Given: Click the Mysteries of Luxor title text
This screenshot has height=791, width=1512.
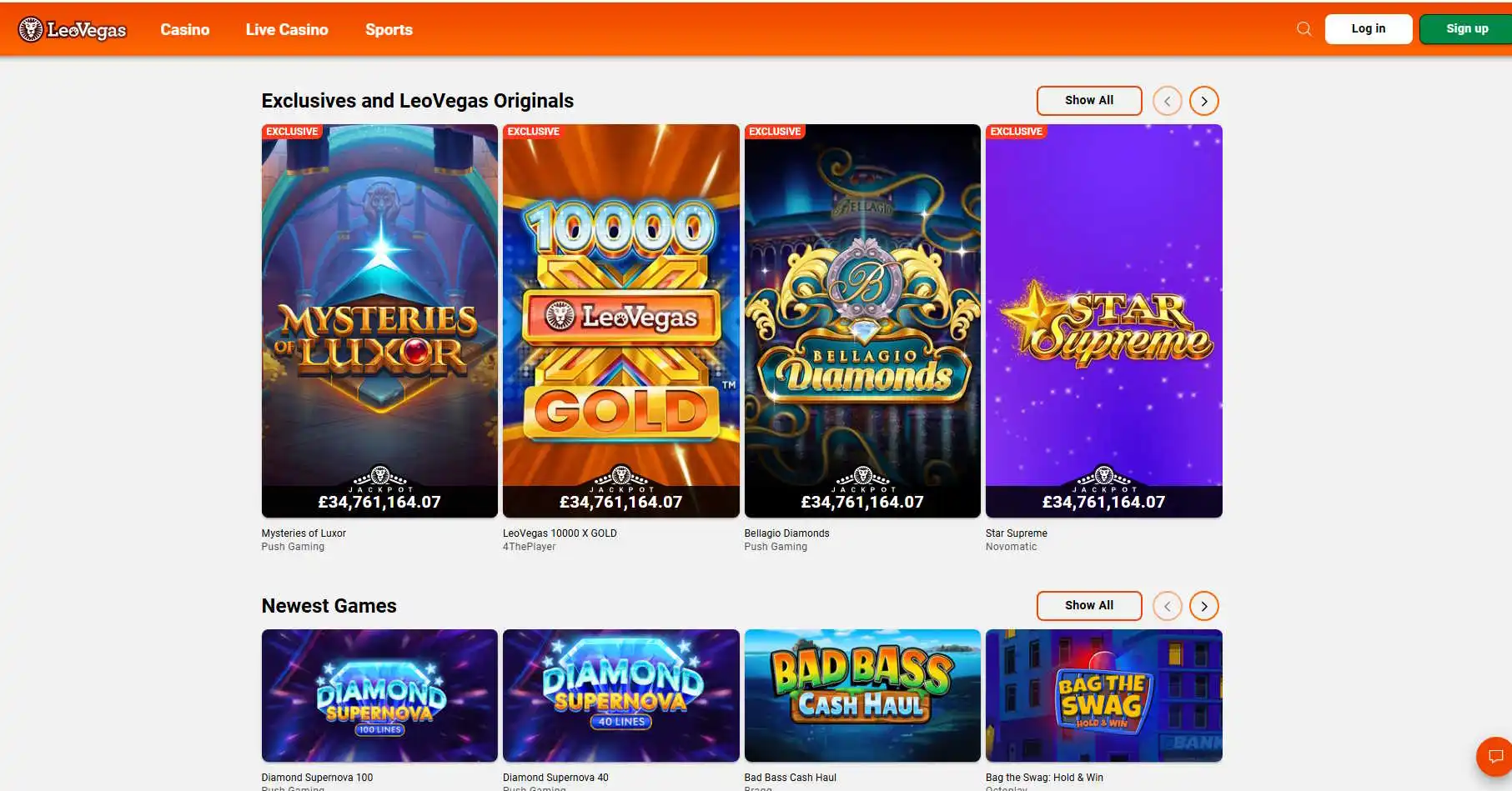Looking at the screenshot, I should click(x=304, y=533).
